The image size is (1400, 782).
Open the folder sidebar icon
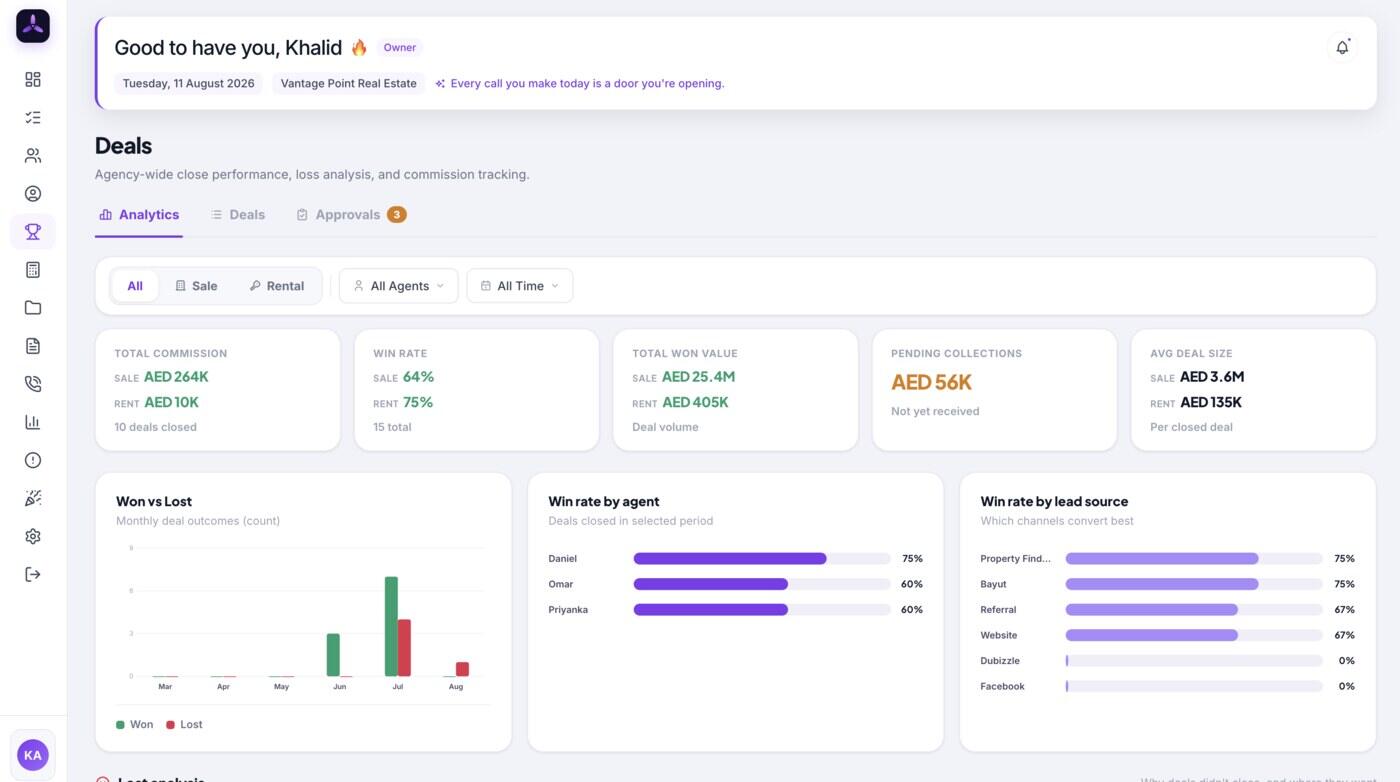(33, 308)
